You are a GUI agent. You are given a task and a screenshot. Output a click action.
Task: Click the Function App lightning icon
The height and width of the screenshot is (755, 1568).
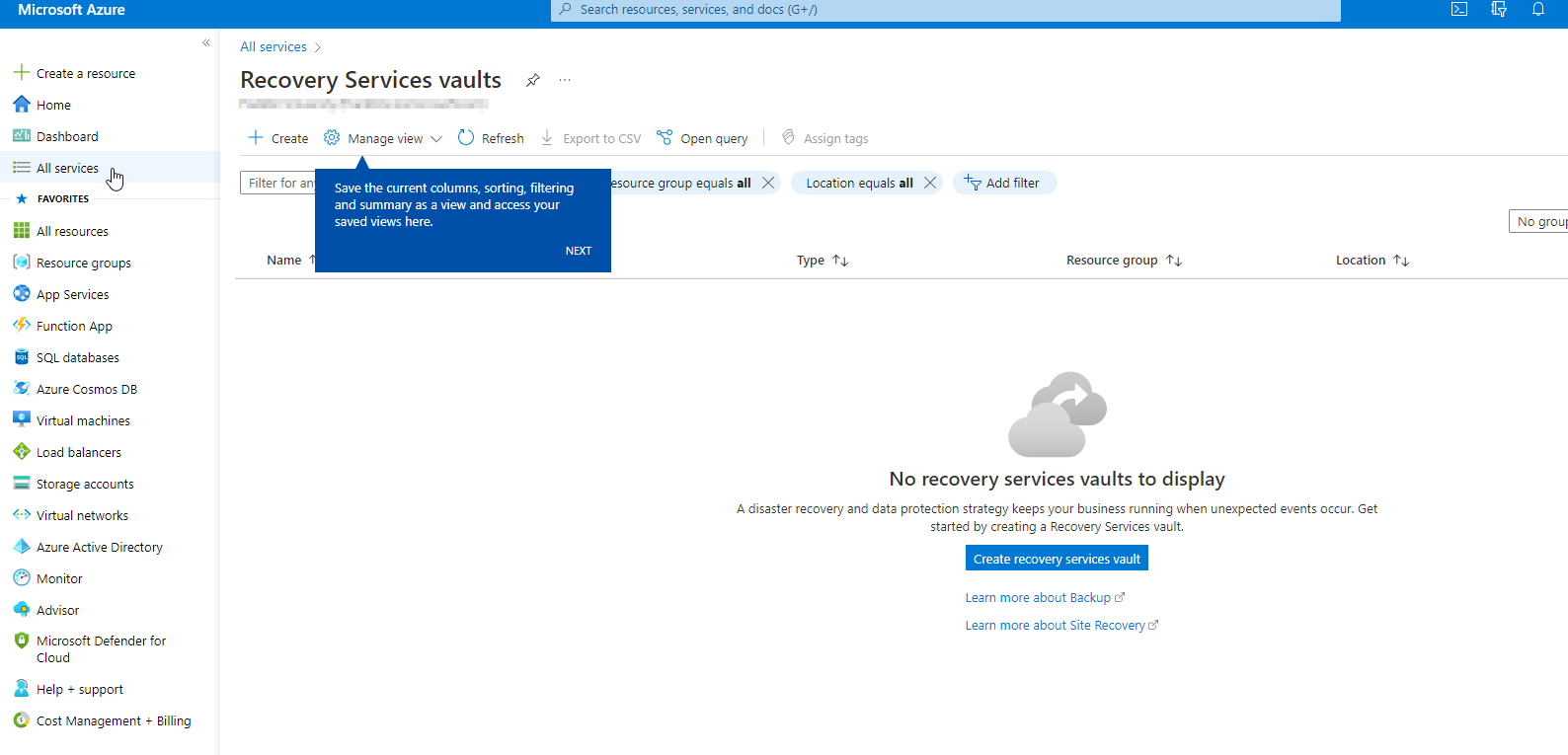(x=22, y=325)
